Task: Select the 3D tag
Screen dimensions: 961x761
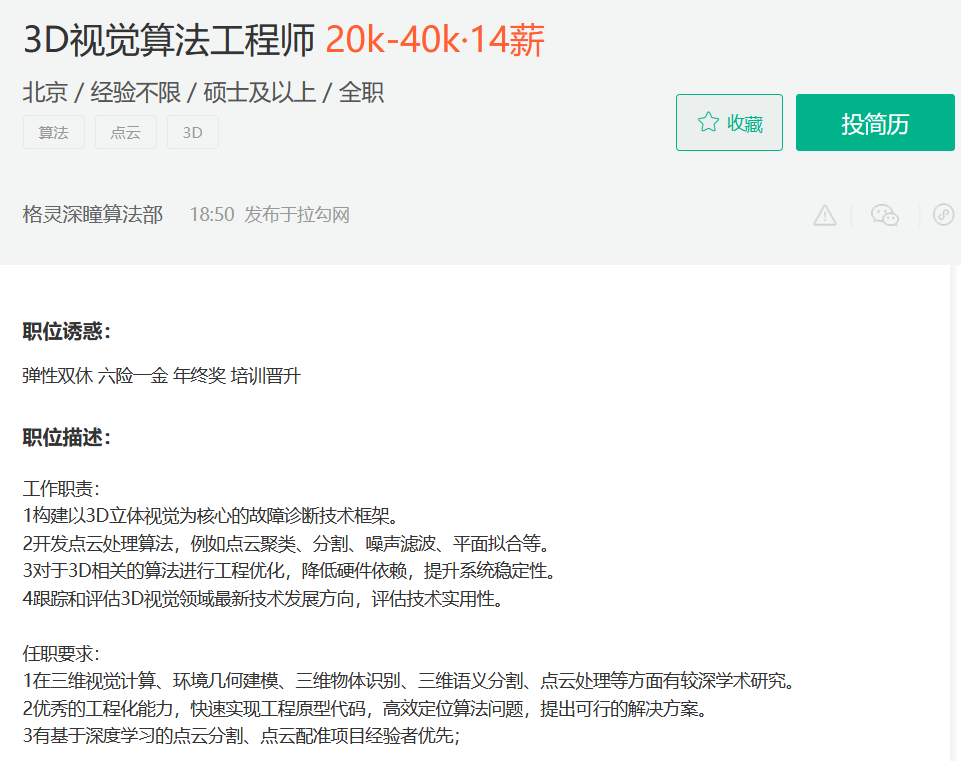Action: pyautogui.click(x=192, y=132)
